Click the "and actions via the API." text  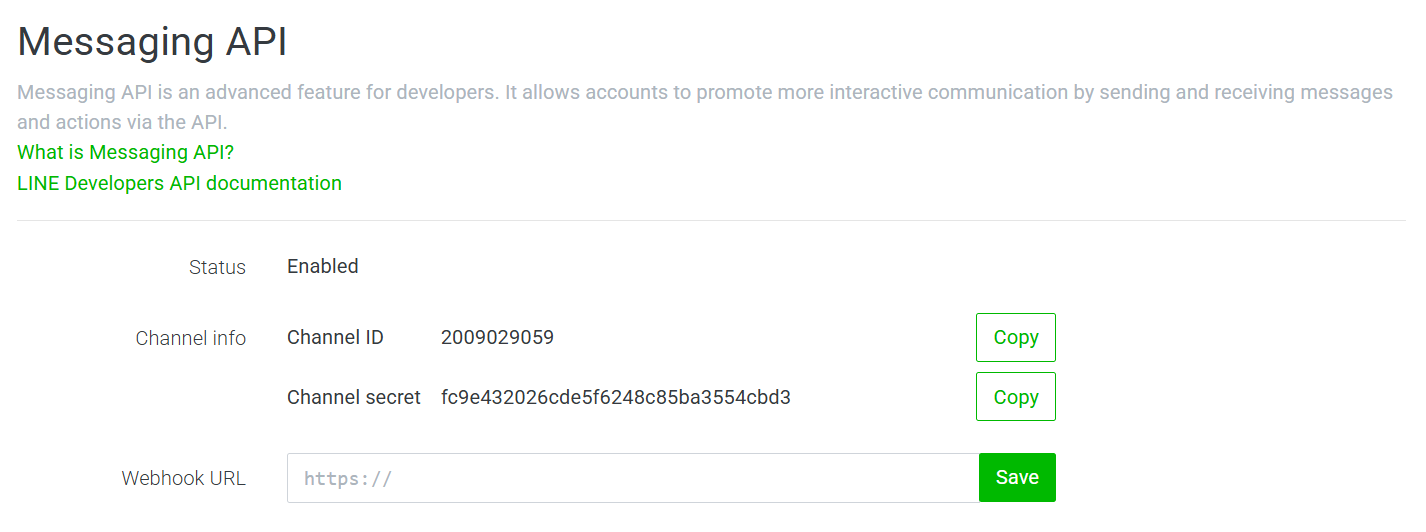122,123
